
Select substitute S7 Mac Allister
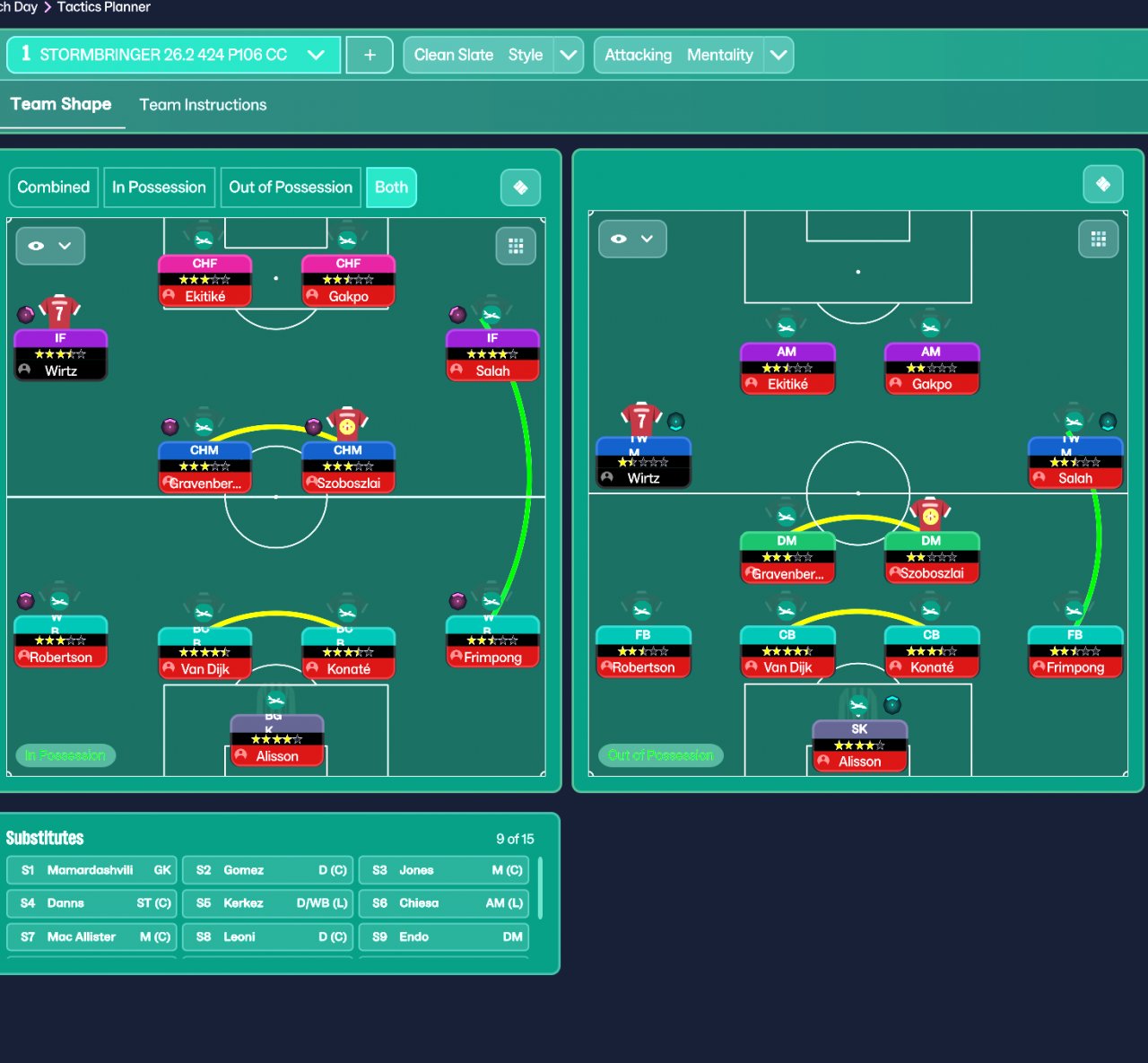[91, 937]
